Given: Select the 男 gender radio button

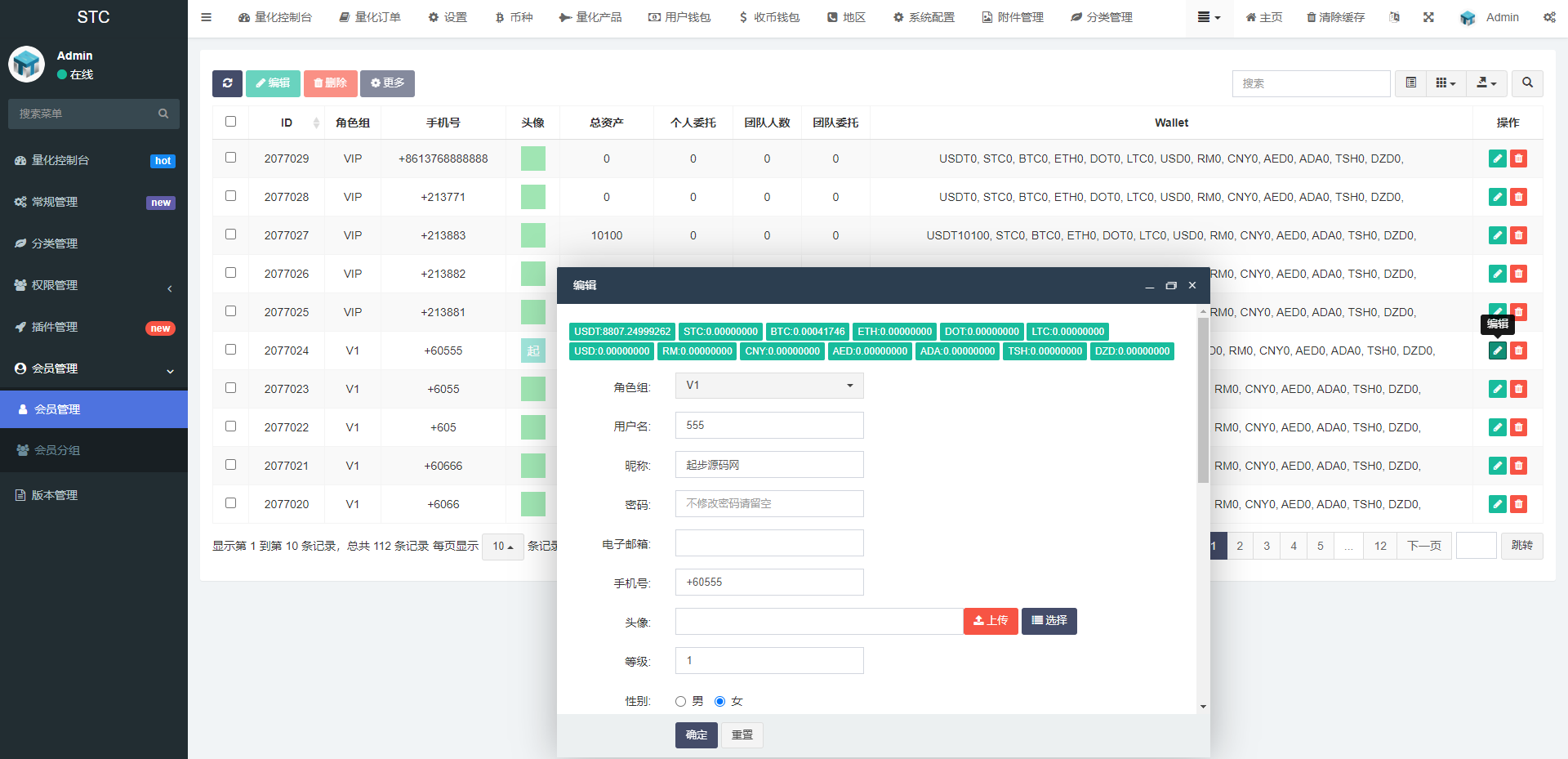Looking at the screenshot, I should click(680, 701).
